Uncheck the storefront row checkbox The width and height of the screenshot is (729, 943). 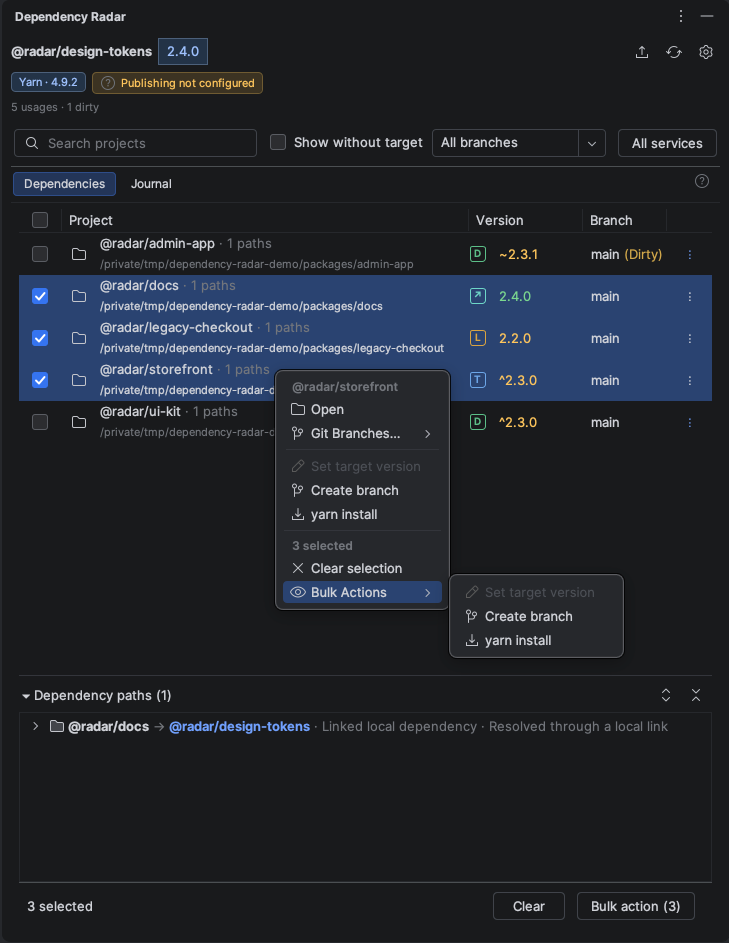coord(40,380)
